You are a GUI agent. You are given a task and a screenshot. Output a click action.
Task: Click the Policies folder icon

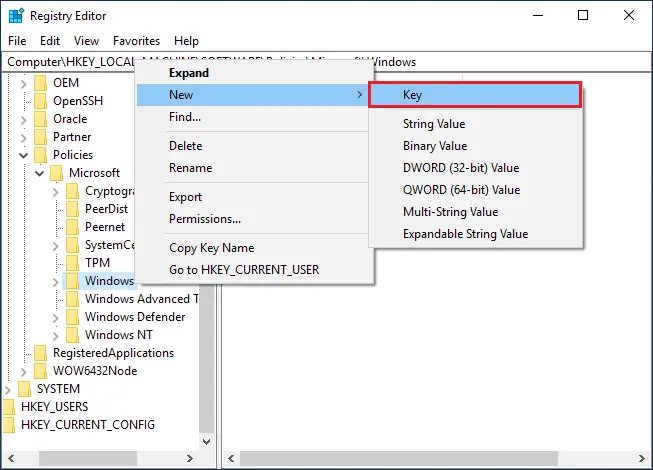click(40, 155)
